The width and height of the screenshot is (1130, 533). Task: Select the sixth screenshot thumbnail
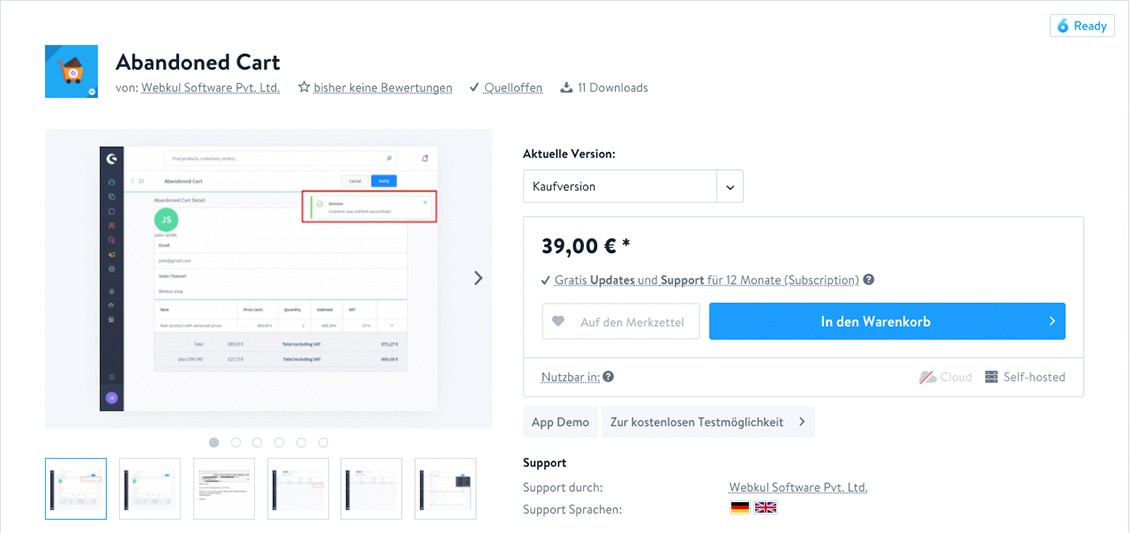[445, 488]
